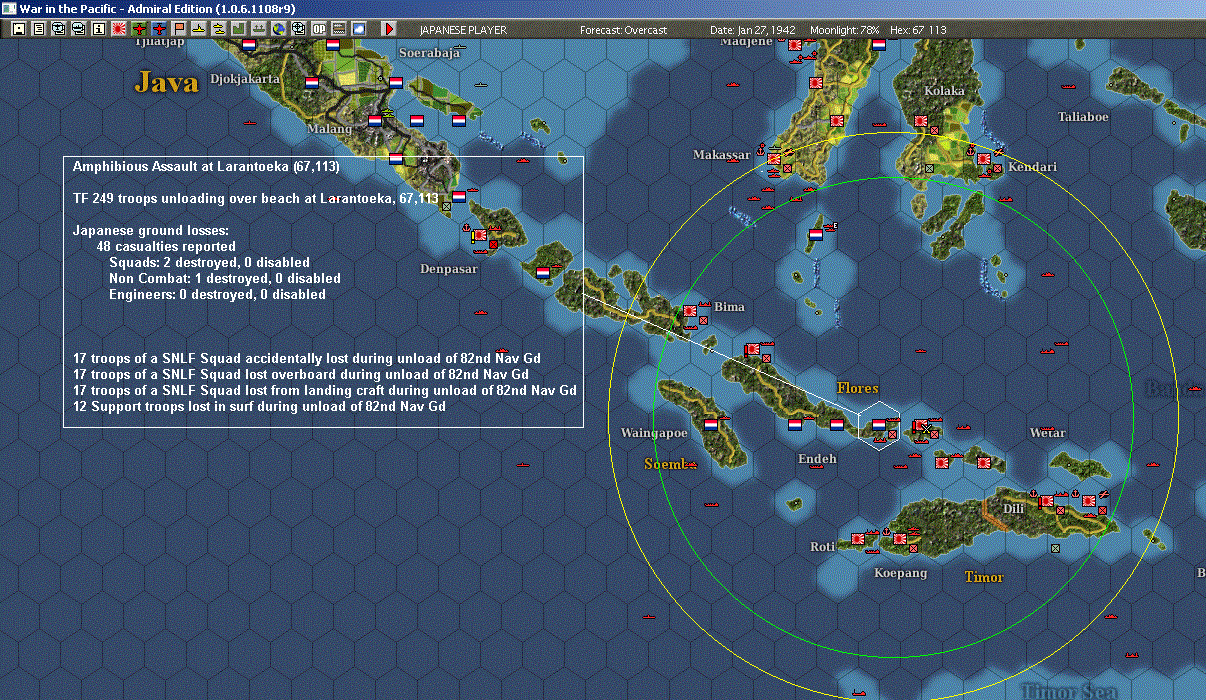1206x700 pixels.
Task: Open the save game disk icon
Action: click(18, 29)
